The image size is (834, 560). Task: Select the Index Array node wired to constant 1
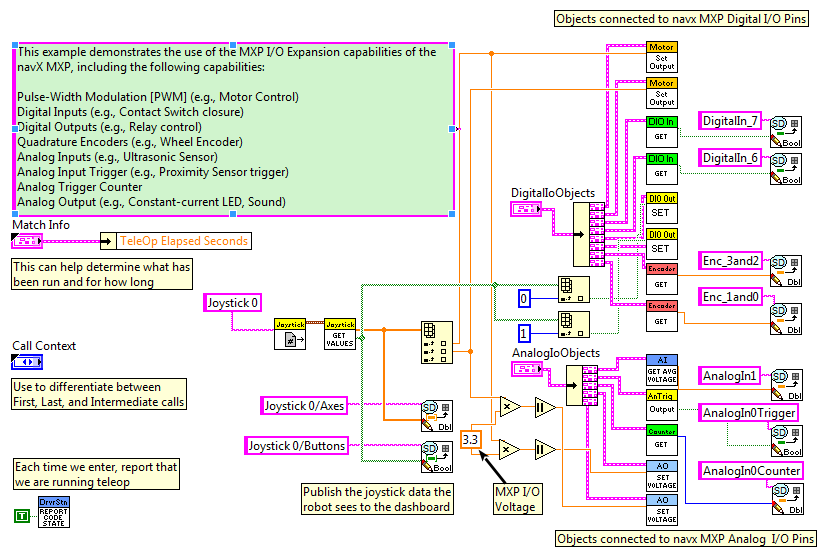tap(574, 324)
